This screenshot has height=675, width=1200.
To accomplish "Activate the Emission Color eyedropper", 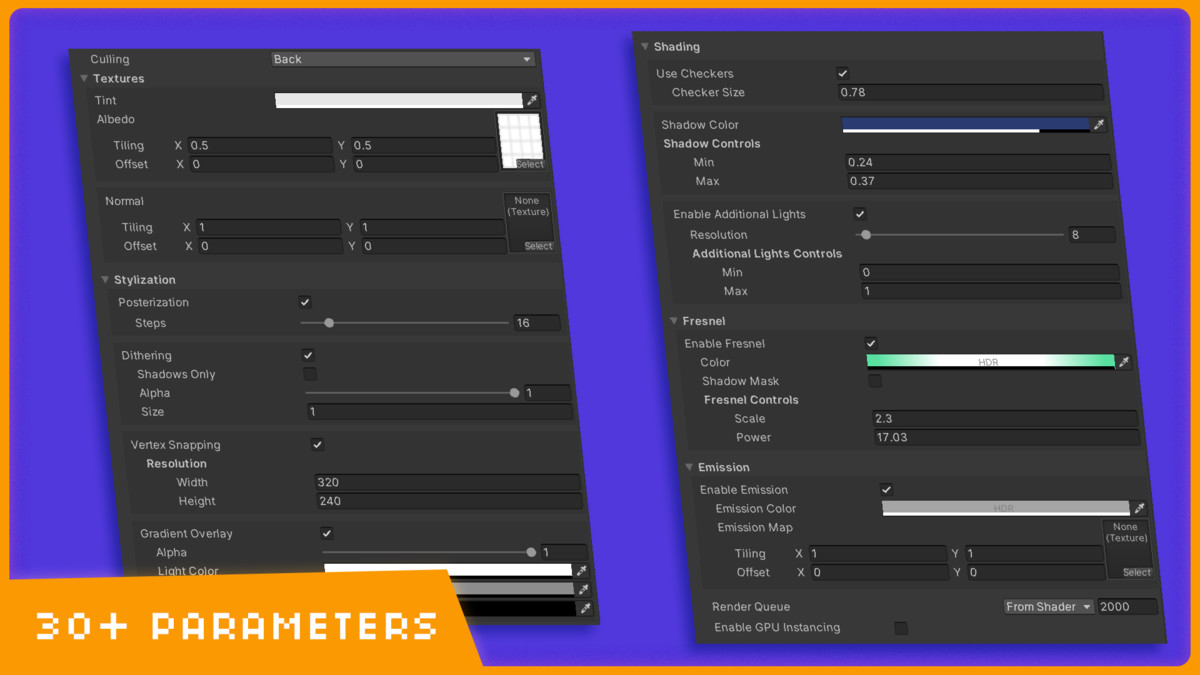I will 1139,509.
